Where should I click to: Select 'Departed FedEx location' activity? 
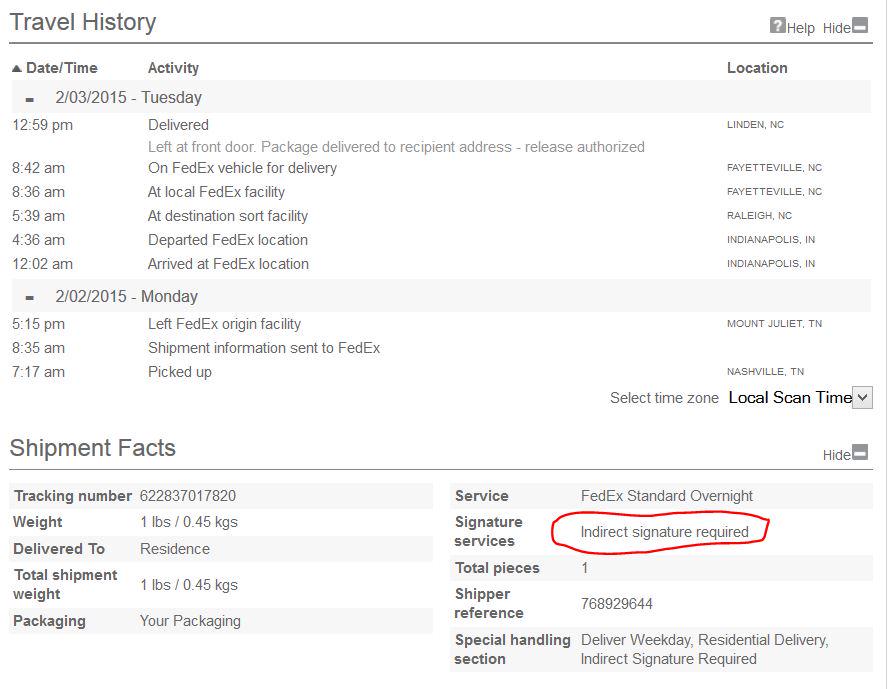pos(228,240)
